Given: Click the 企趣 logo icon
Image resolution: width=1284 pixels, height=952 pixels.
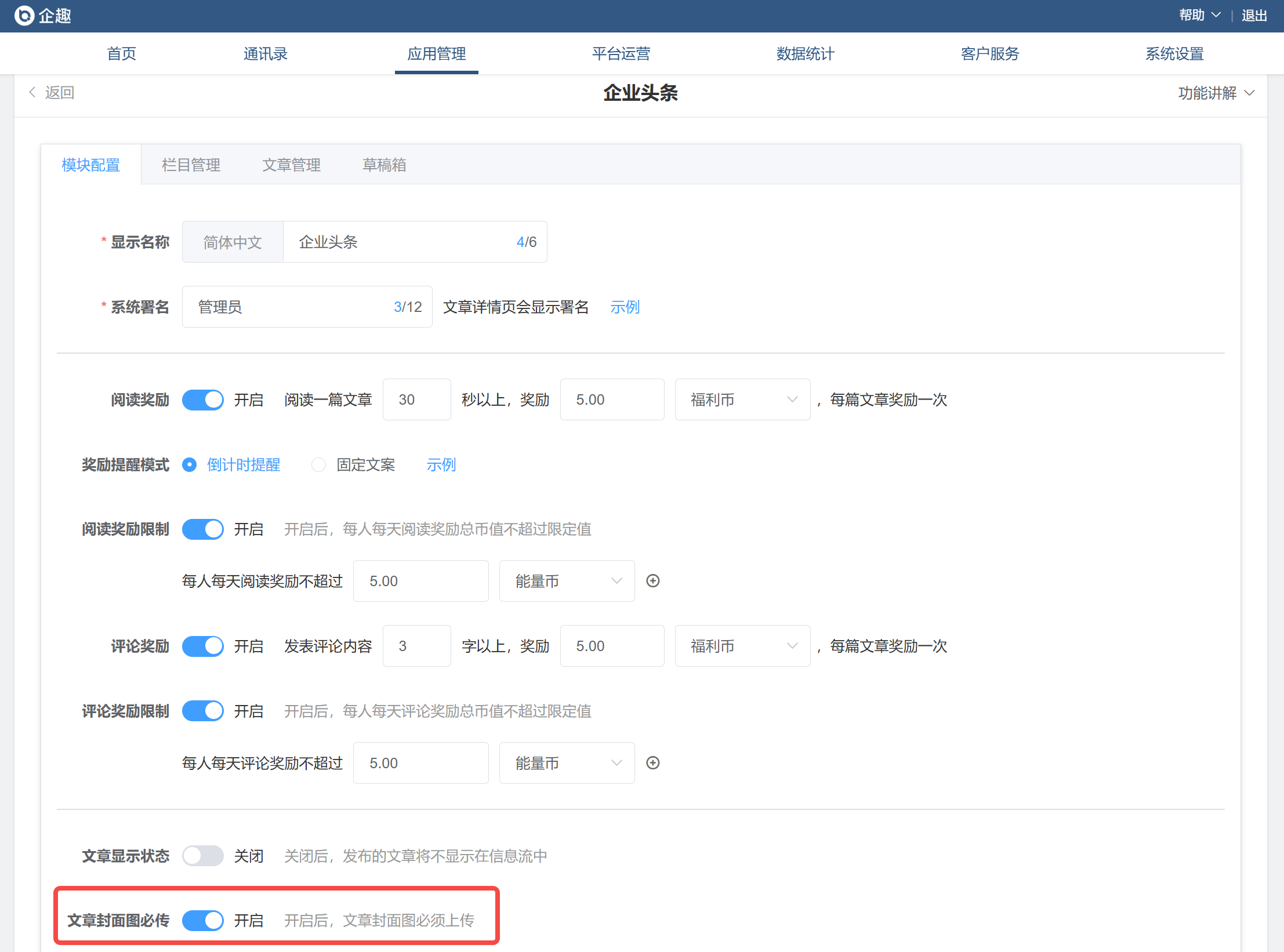Looking at the screenshot, I should tap(24, 16).
